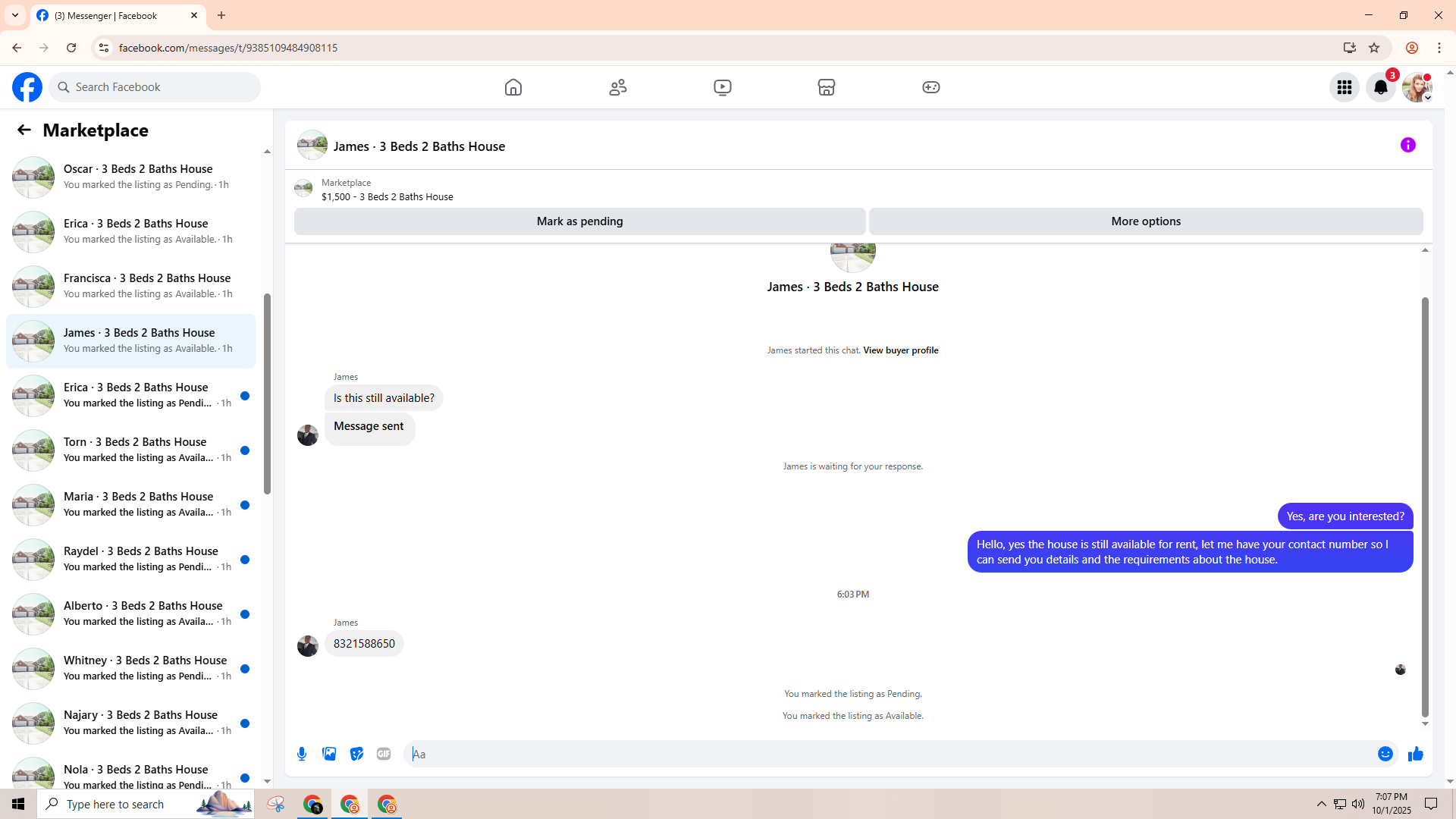1456x819 pixels.
Task: Open Francisca's 3 Beds 2 Baths chat
Action: coord(130,286)
